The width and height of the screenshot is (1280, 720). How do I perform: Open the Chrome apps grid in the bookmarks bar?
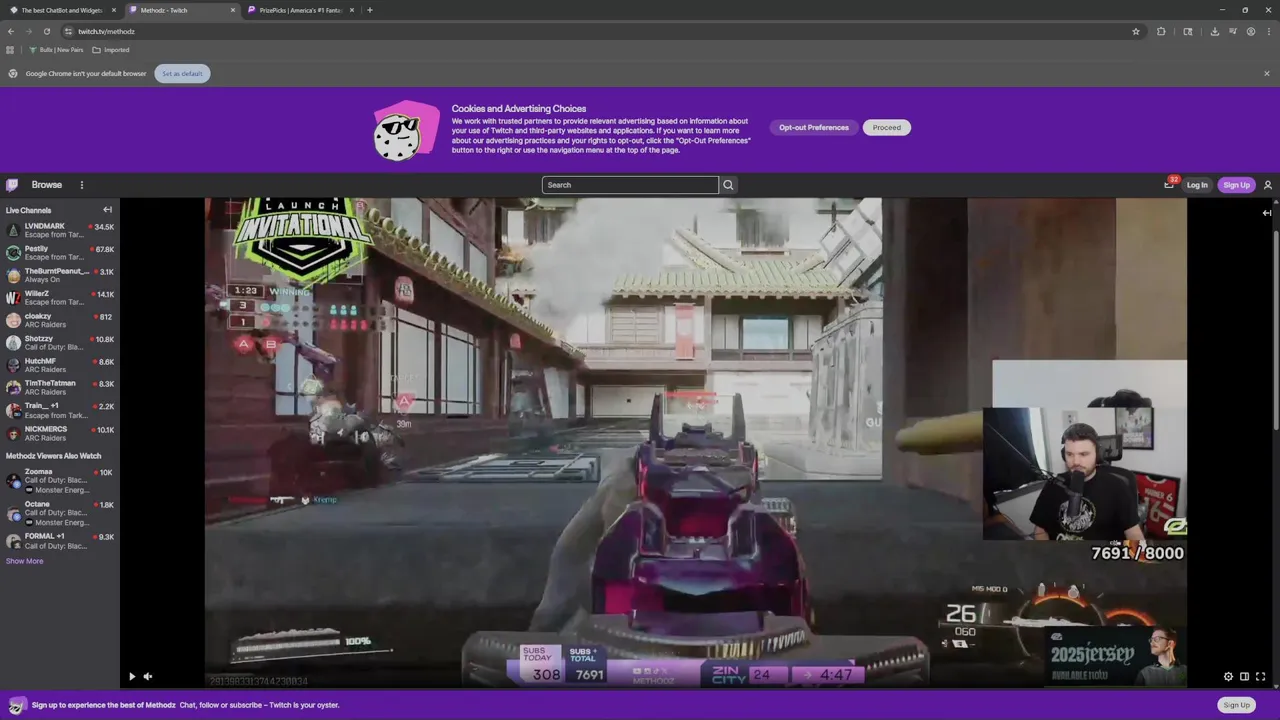[x=10, y=50]
